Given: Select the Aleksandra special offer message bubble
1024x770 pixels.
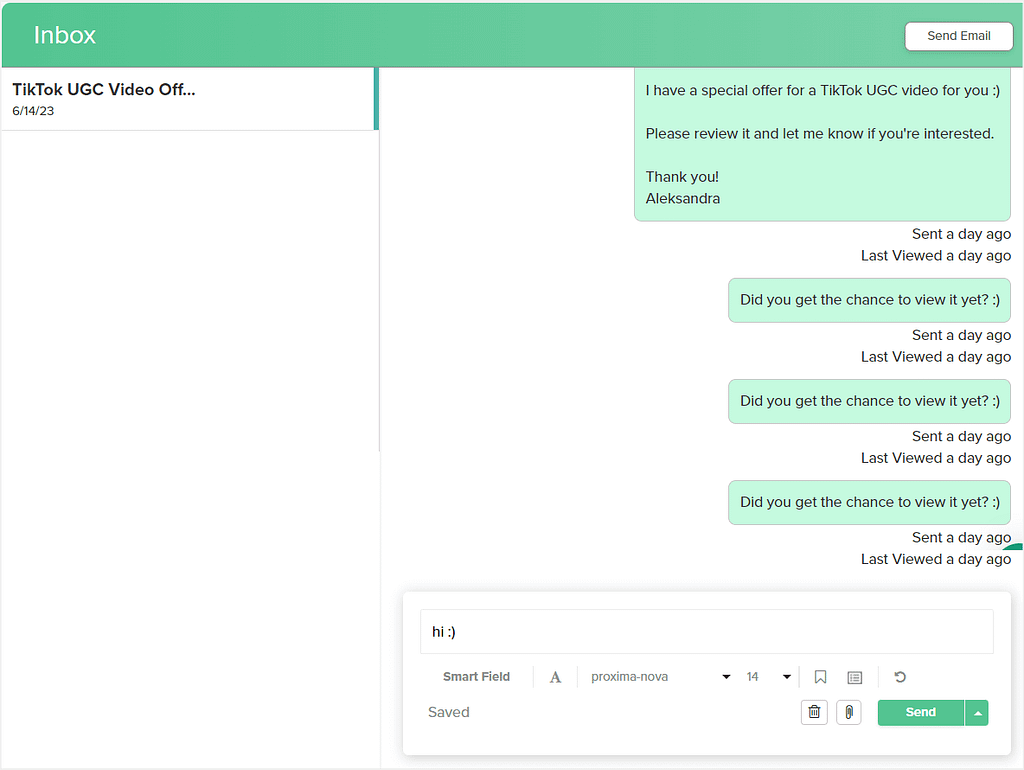Looking at the screenshot, I should pos(822,144).
